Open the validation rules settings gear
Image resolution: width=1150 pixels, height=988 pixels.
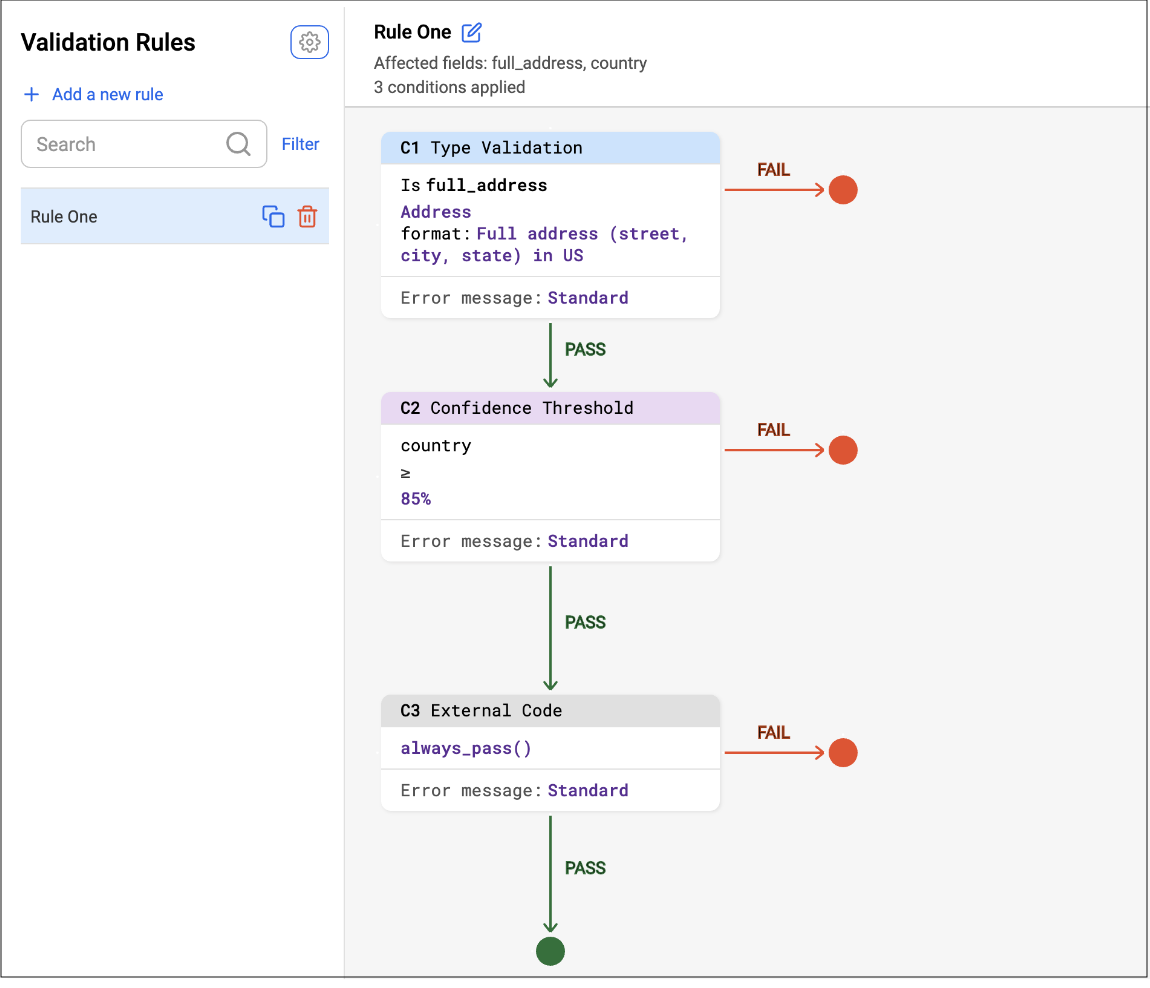pyautogui.click(x=309, y=42)
